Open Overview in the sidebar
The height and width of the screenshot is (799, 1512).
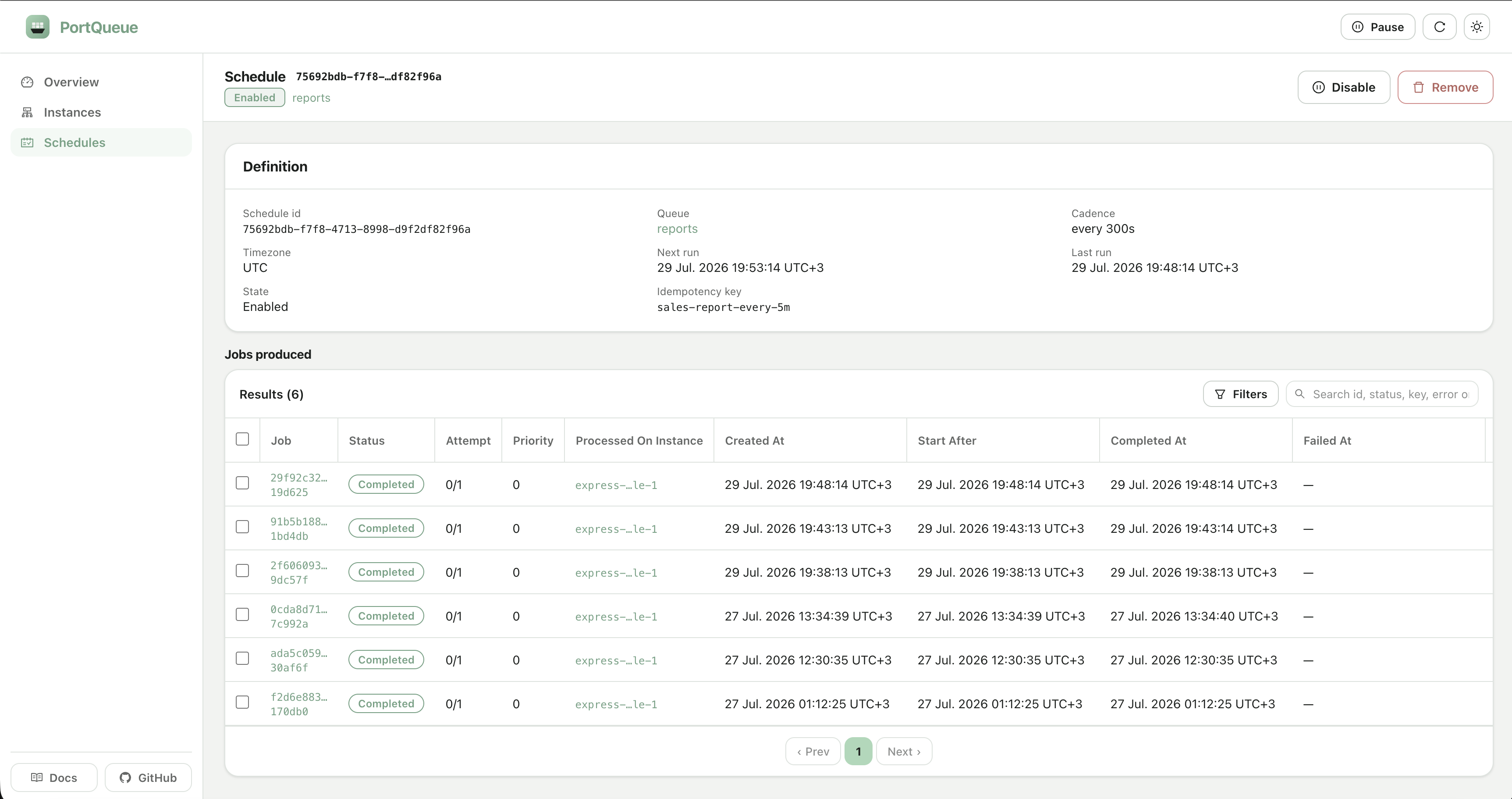(x=101, y=82)
